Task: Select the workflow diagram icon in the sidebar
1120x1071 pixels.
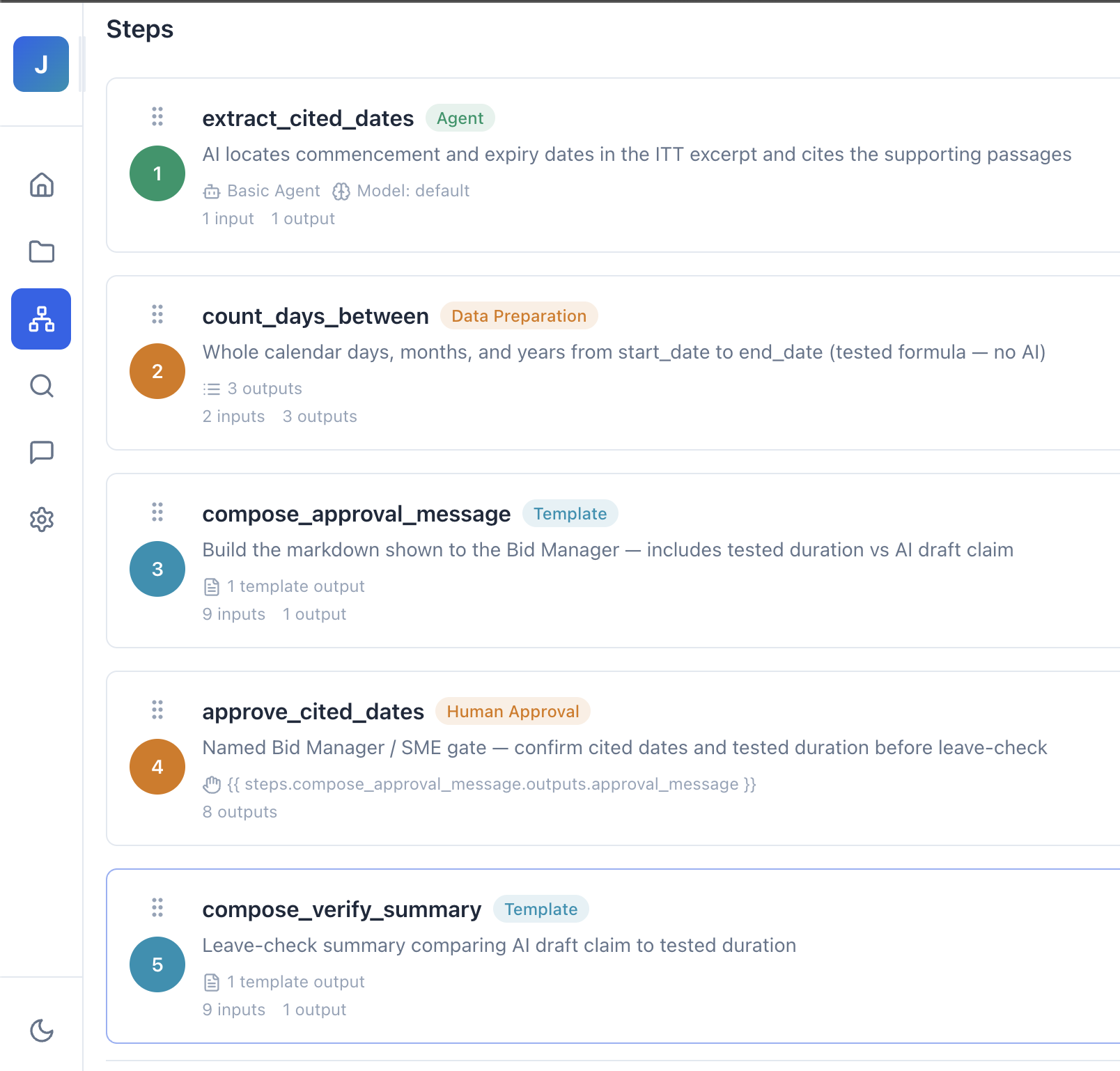Action: coord(41,319)
